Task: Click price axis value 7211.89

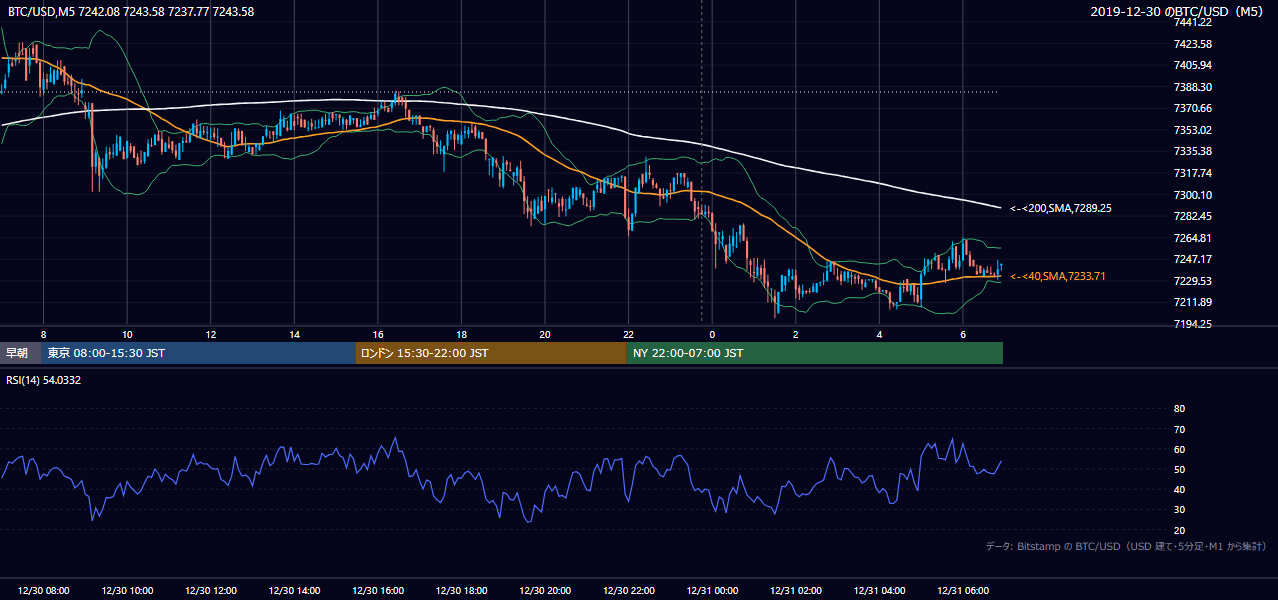Action: click(1193, 302)
